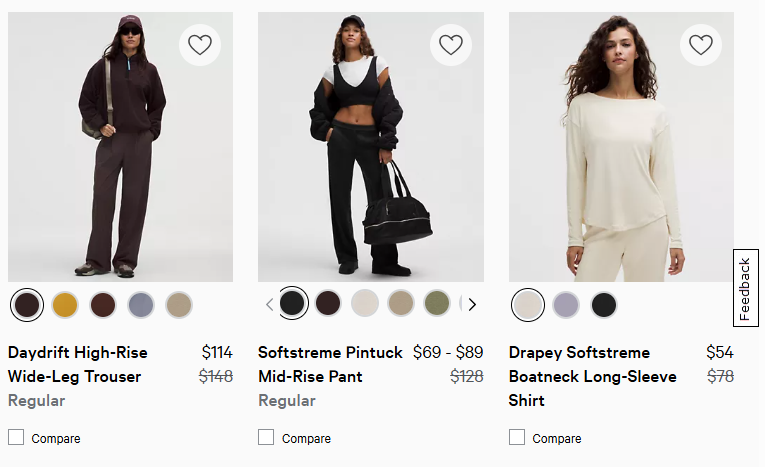Viewport: 765px width, 467px height.
Task: Enable Compare for Softstreme Pintuck Mid-Rise Pant
Action: click(x=266, y=437)
